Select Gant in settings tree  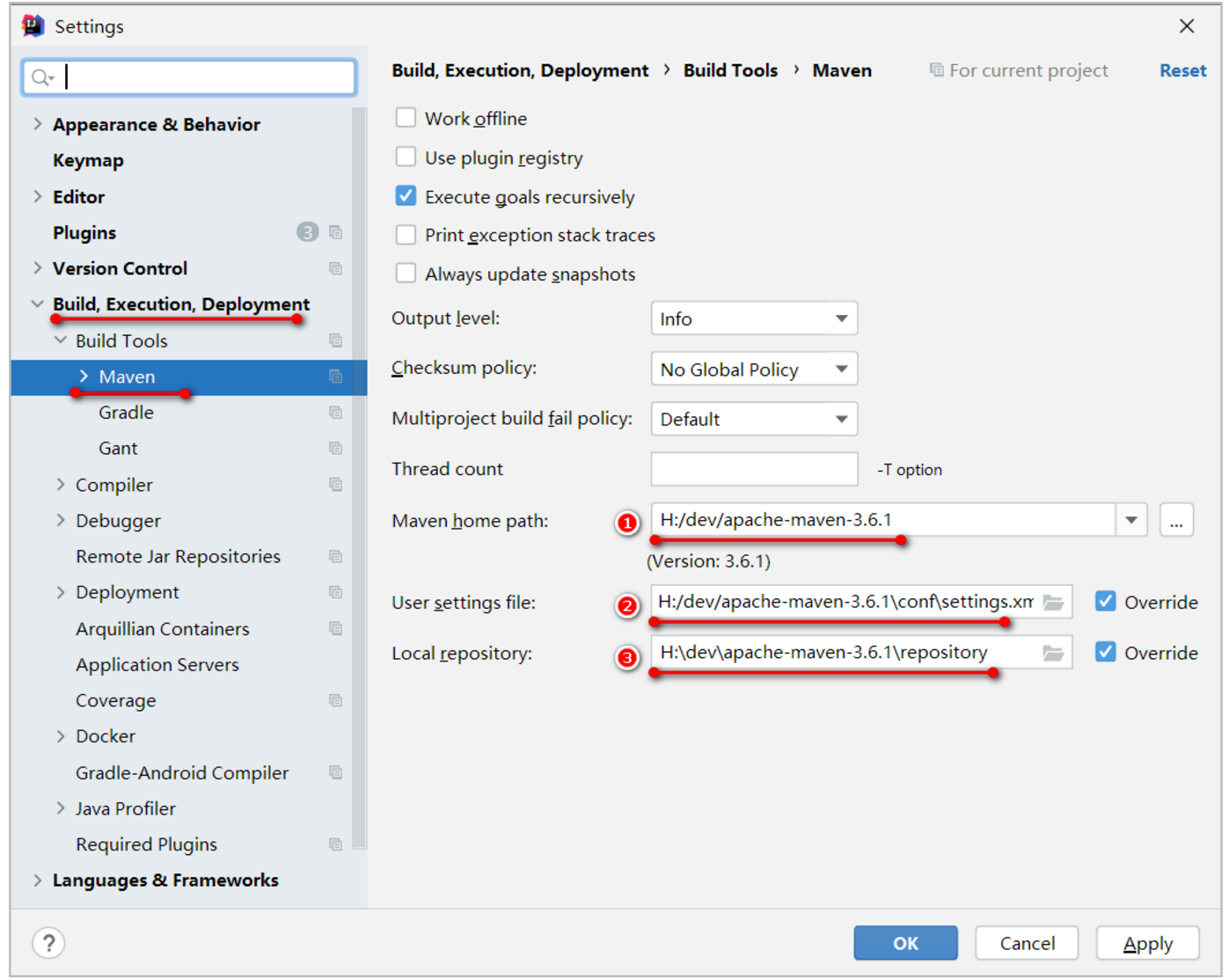[x=118, y=449]
